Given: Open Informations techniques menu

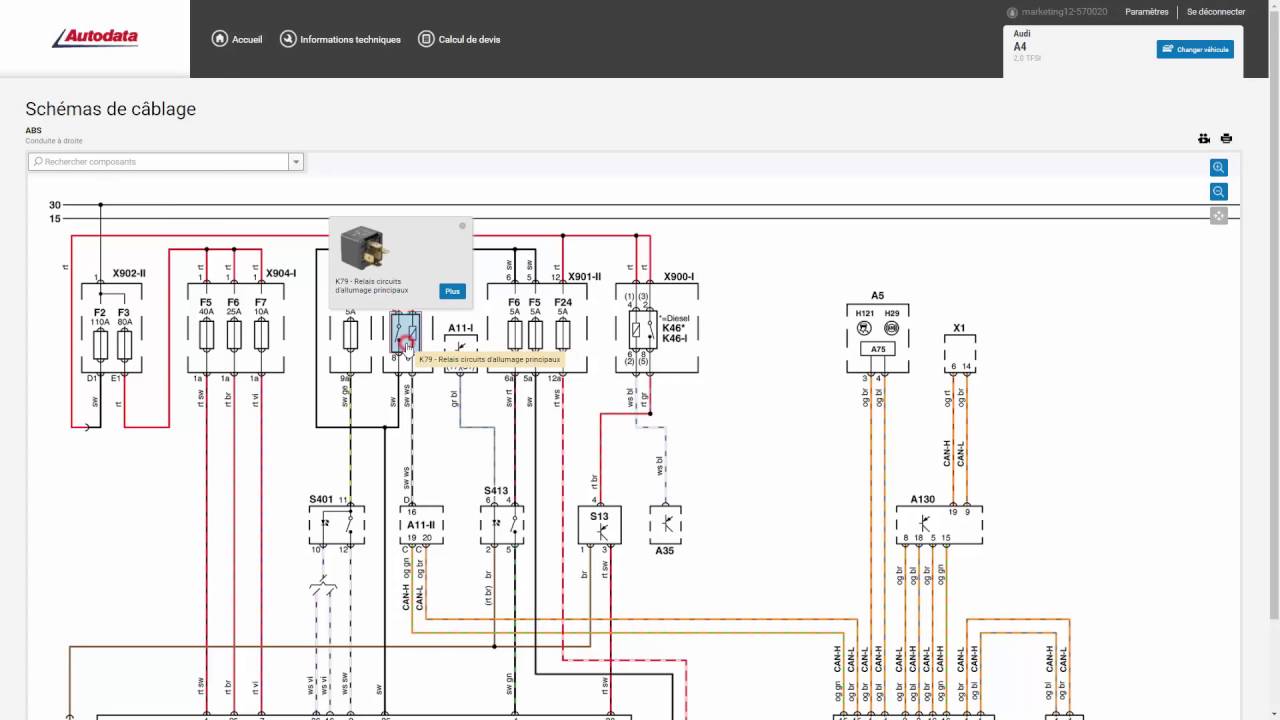Looking at the screenshot, I should click(x=340, y=39).
